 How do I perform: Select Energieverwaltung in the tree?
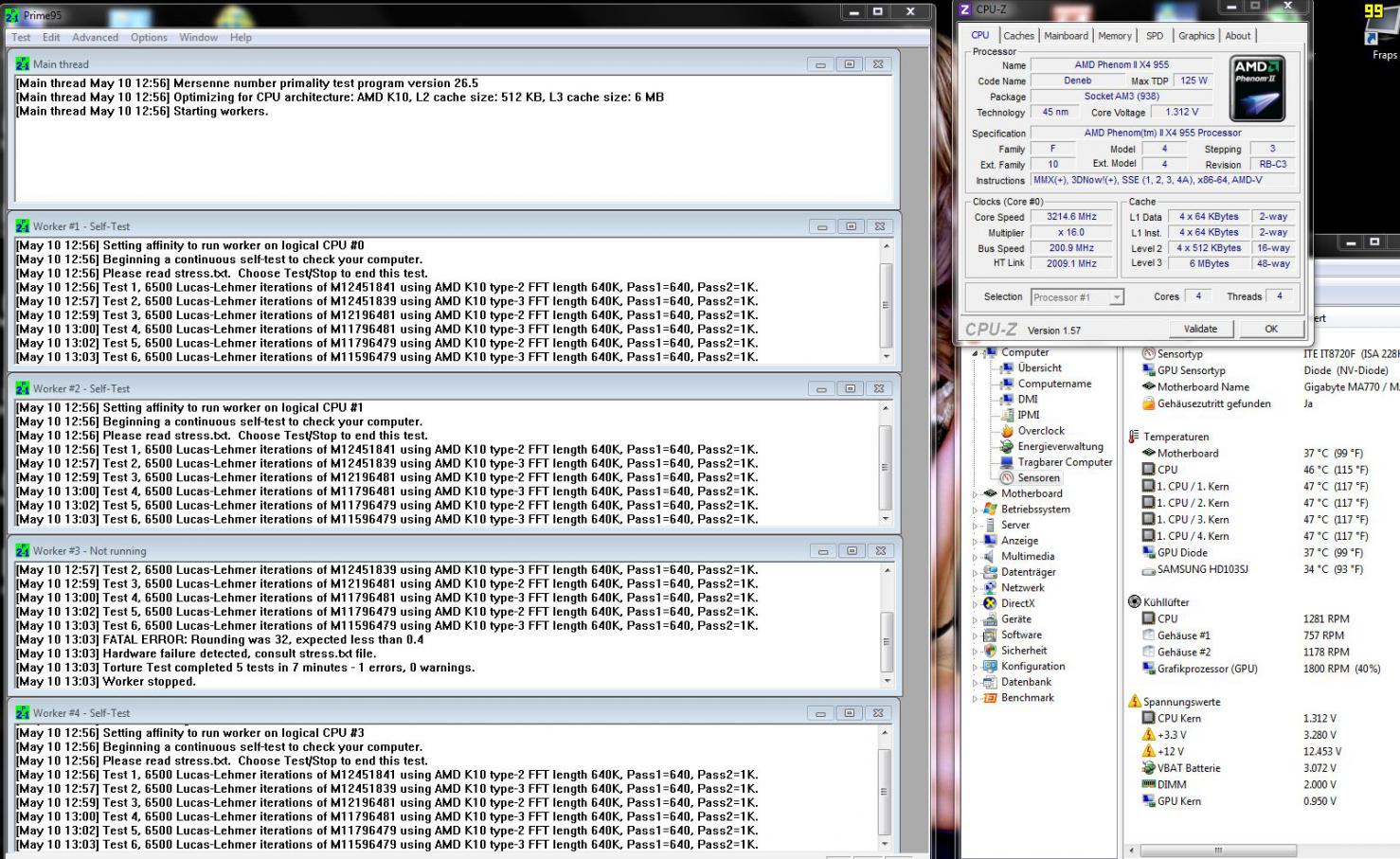(x=1060, y=447)
